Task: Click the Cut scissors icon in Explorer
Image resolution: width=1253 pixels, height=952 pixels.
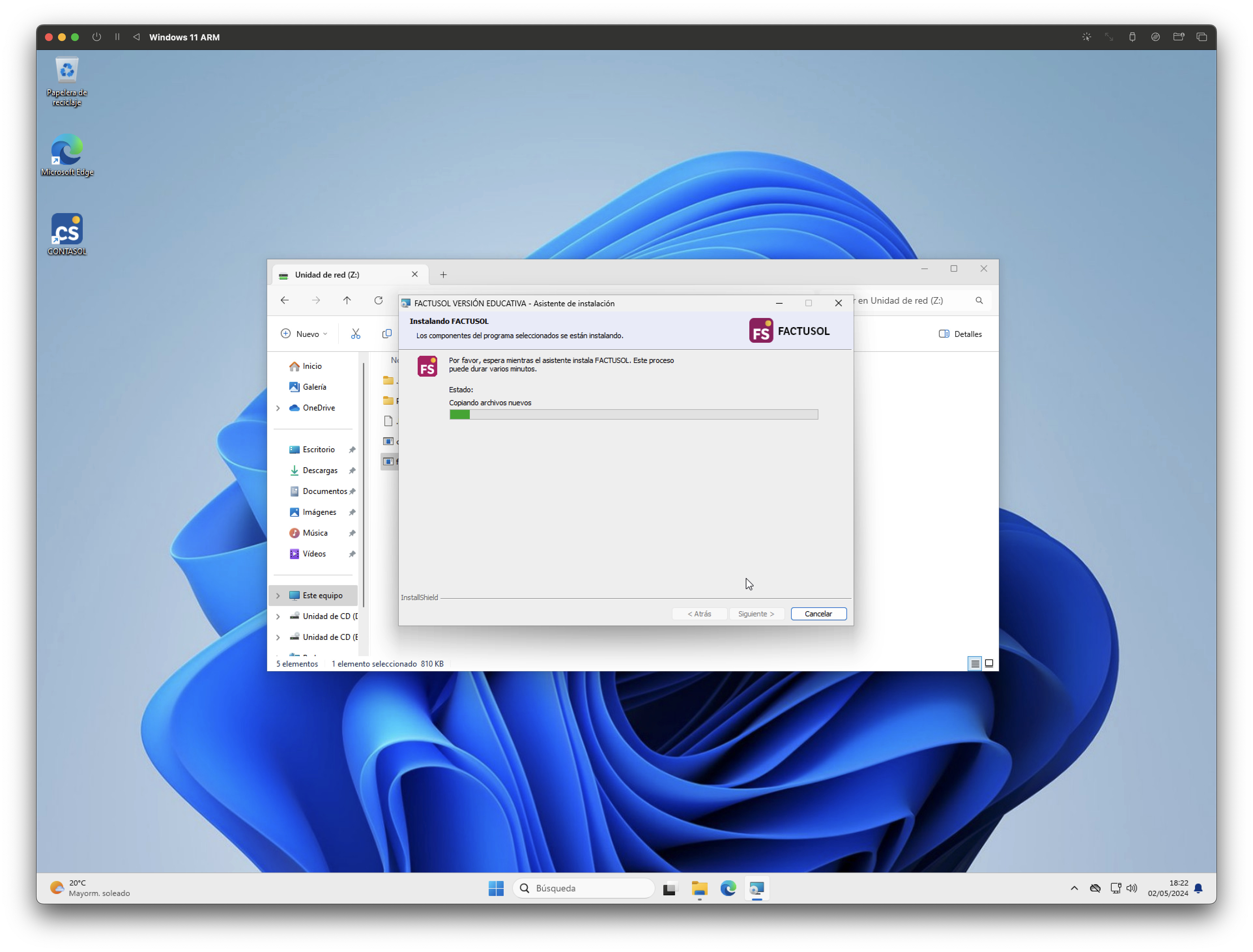Action: [355, 334]
